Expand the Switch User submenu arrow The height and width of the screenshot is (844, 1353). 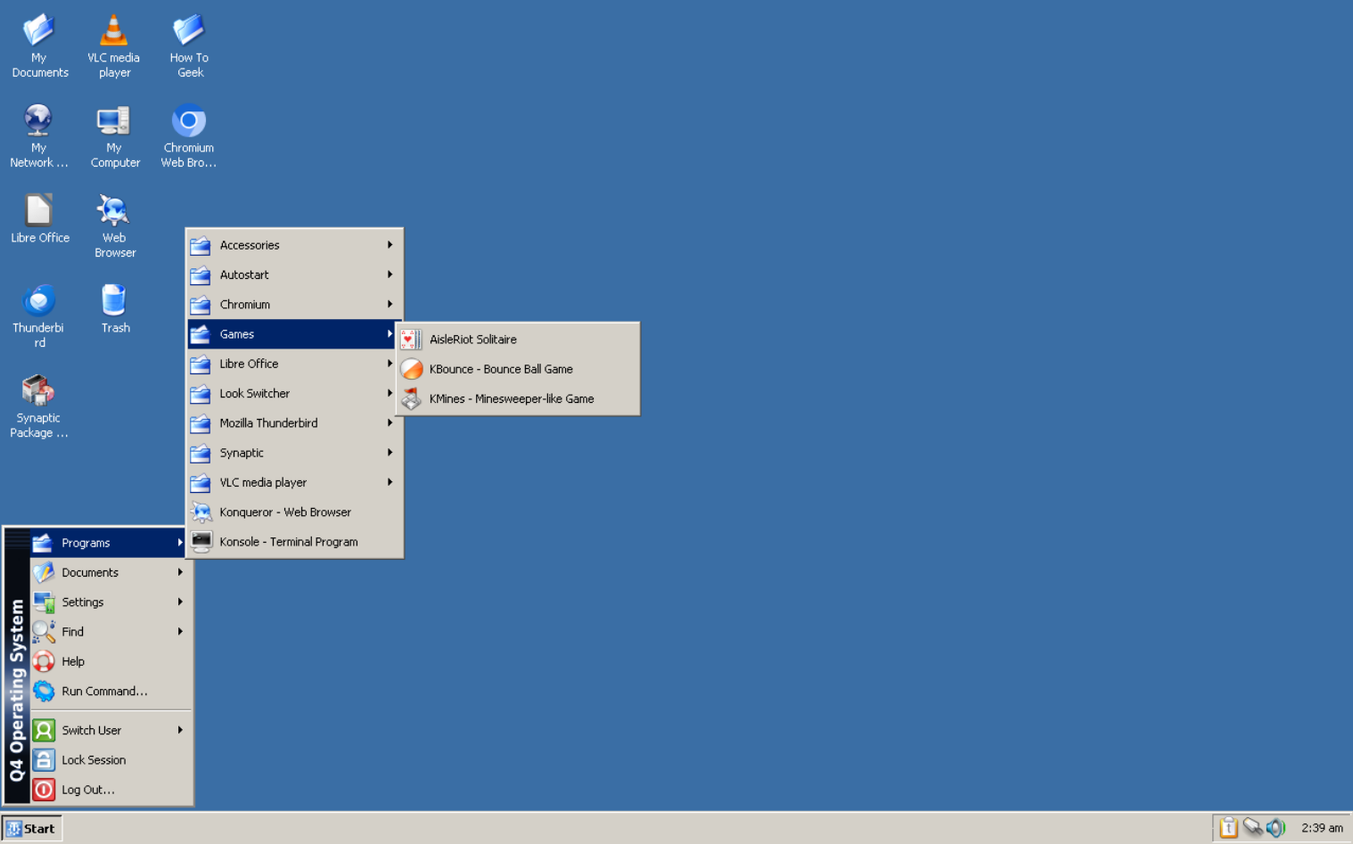180,730
